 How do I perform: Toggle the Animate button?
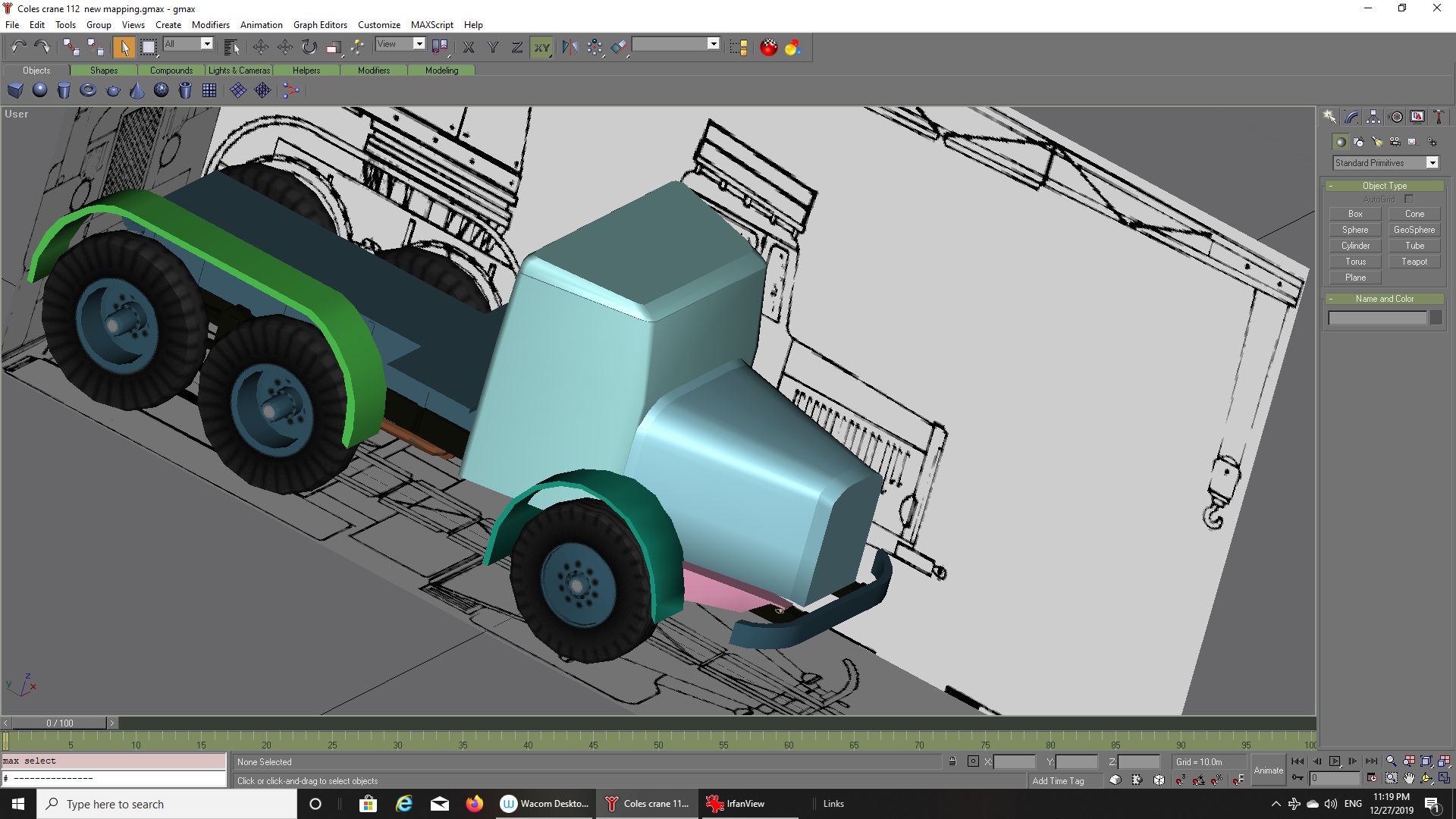pos(1268,770)
